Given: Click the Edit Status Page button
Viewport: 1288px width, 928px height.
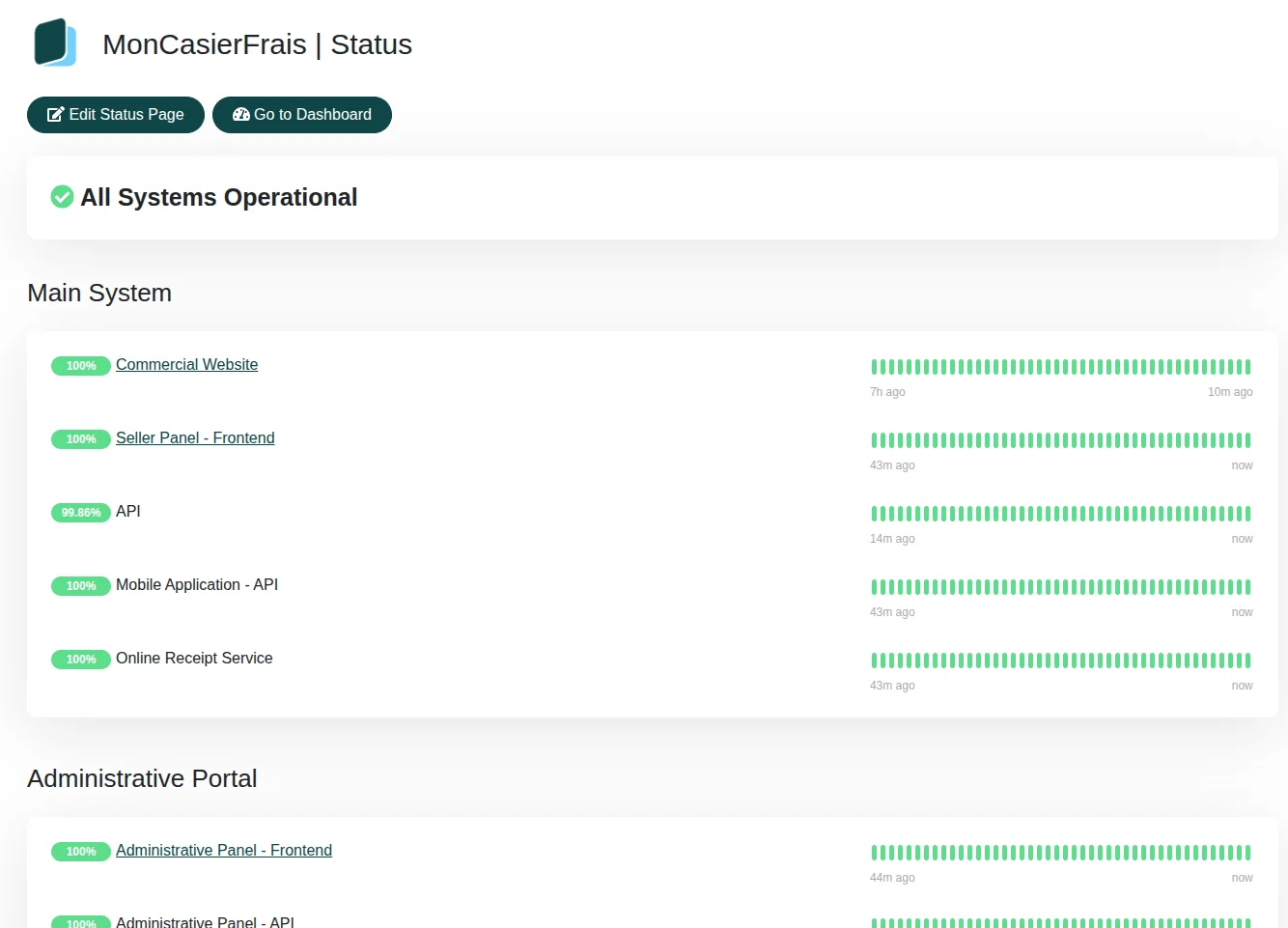Looking at the screenshot, I should [116, 115].
